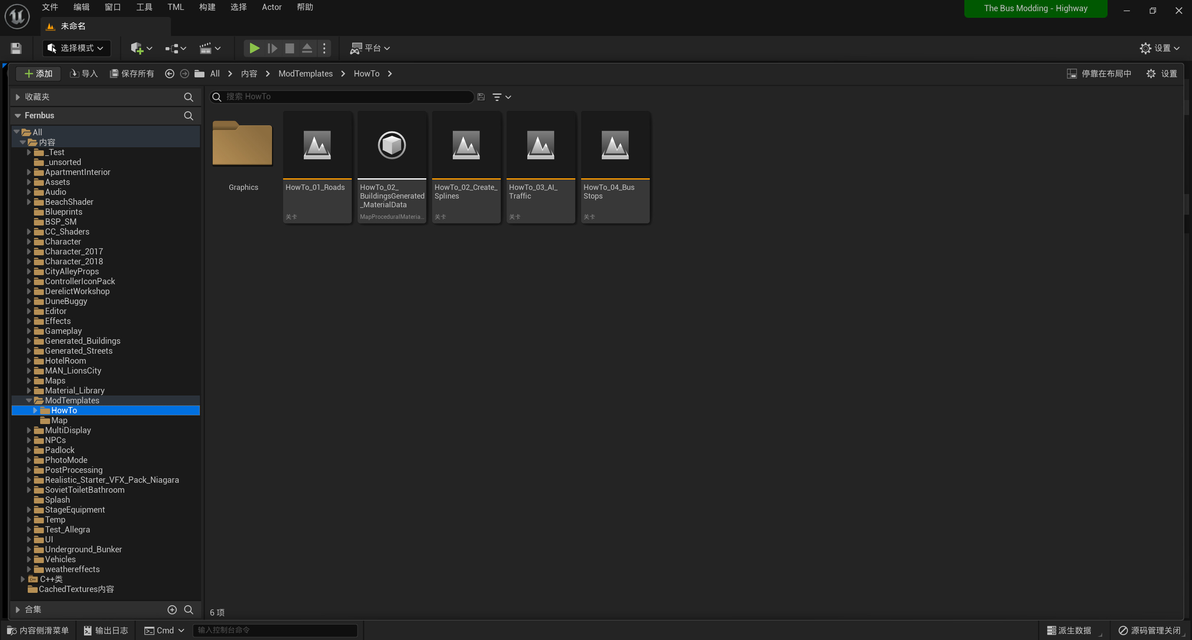Viewport: 1192px width, 640px height.
Task: Expand the Vehicles folder arrow
Action: coord(29,559)
